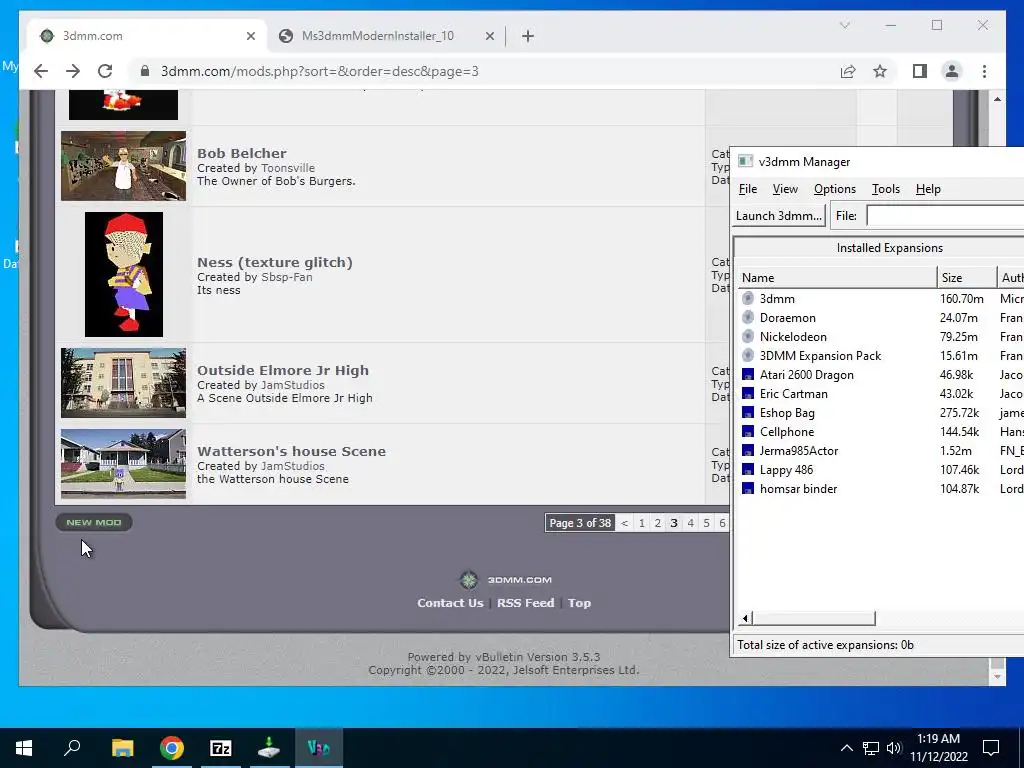Select Lappy 486 expansion icon
Image resolution: width=1024 pixels, height=768 pixels.
pos(748,470)
